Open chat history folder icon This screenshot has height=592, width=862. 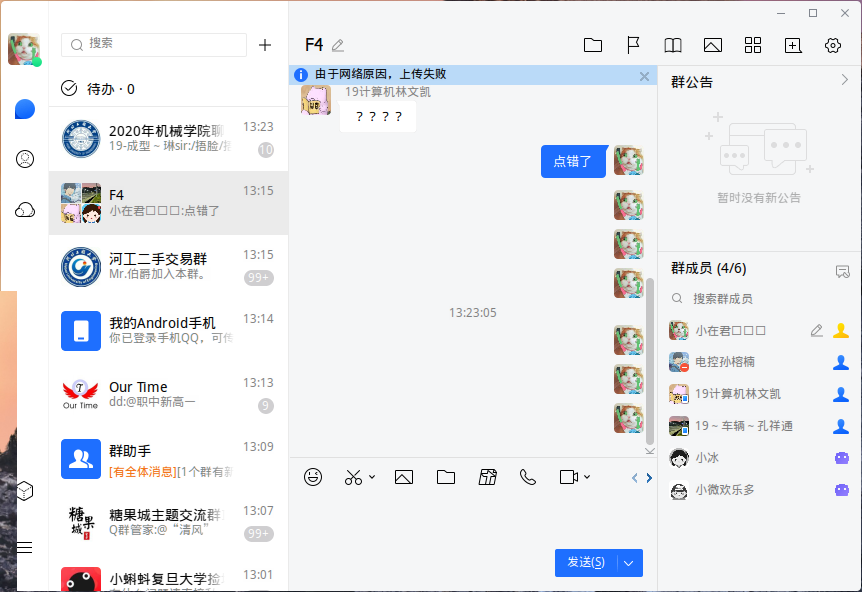coord(592,45)
